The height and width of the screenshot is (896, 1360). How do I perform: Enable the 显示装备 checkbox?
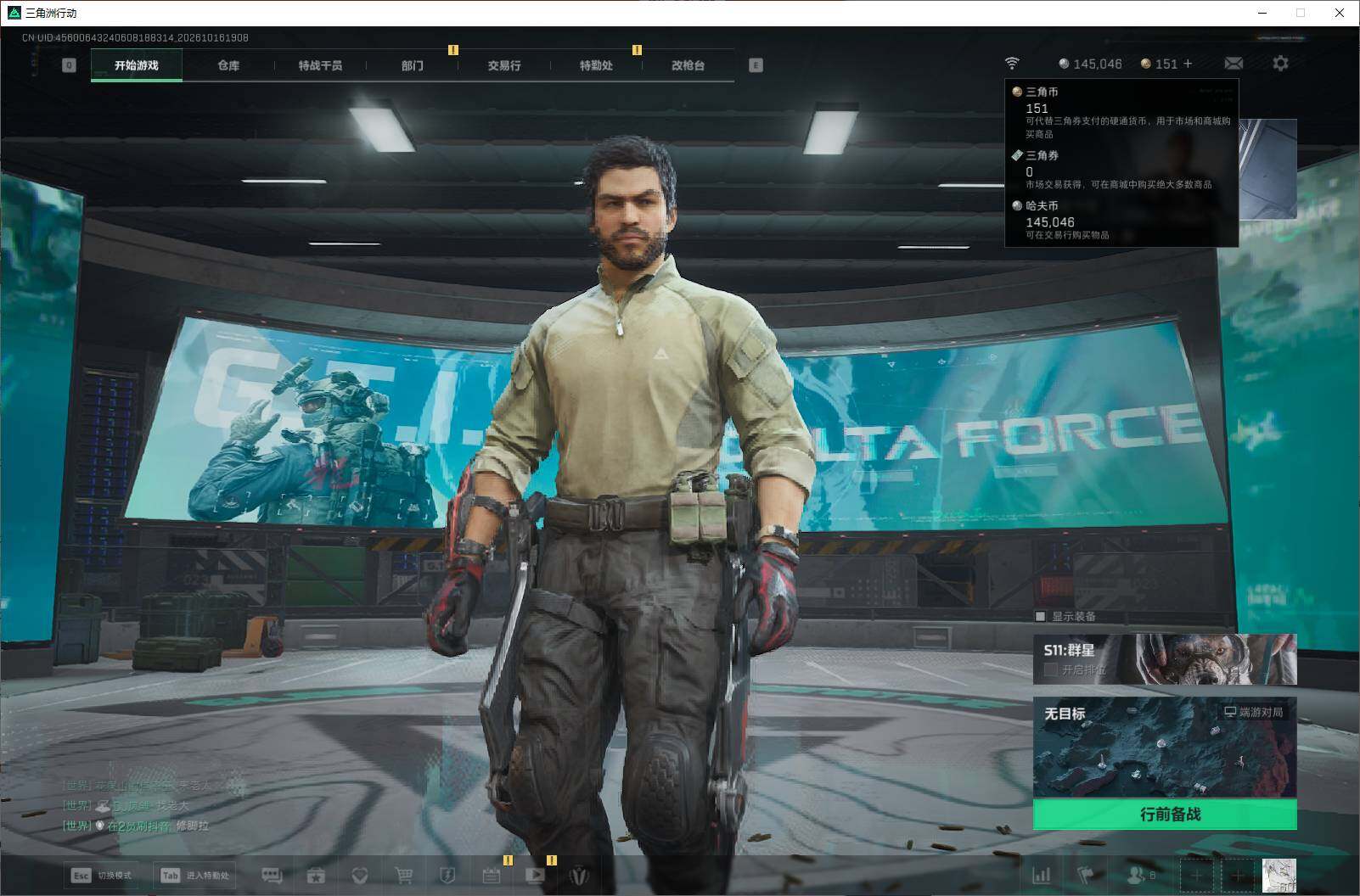tap(1041, 616)
